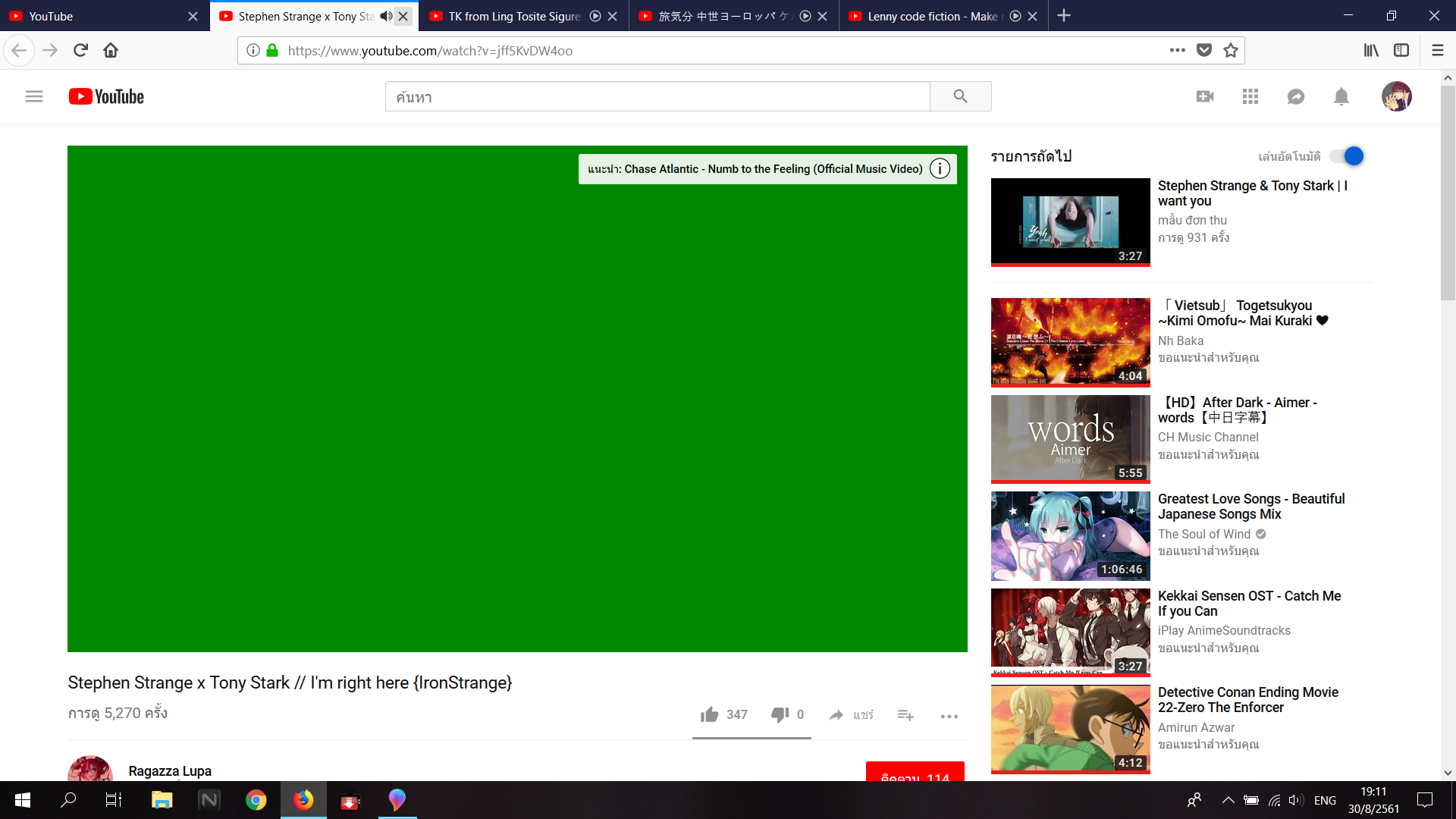Open Kekkai Sensen OST video thumbnail
The width and height of the screenshot is (1456, 819).
click(x=1070, y=632)
